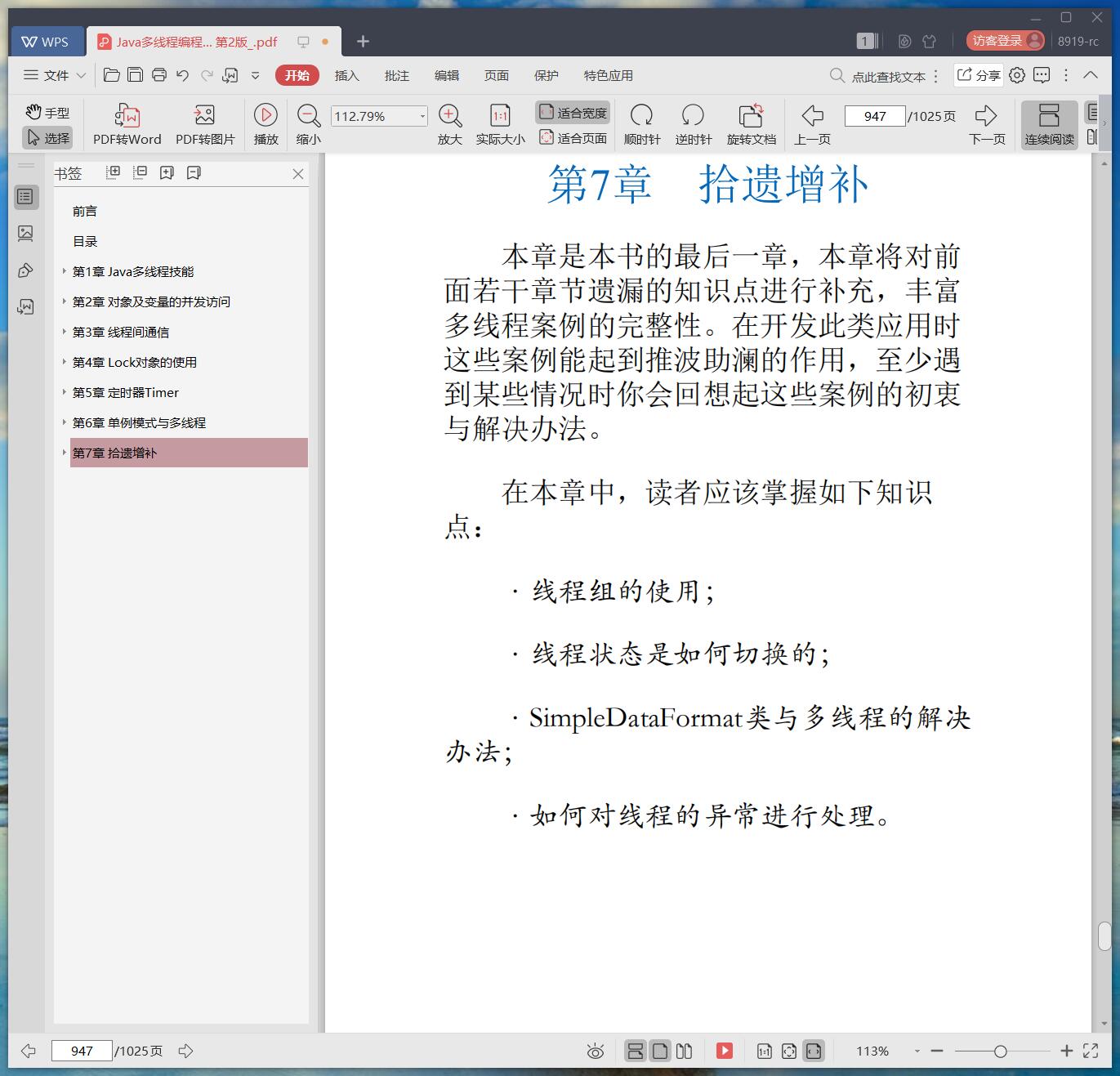Click the 访客登录 login button

coord(1005,41)
